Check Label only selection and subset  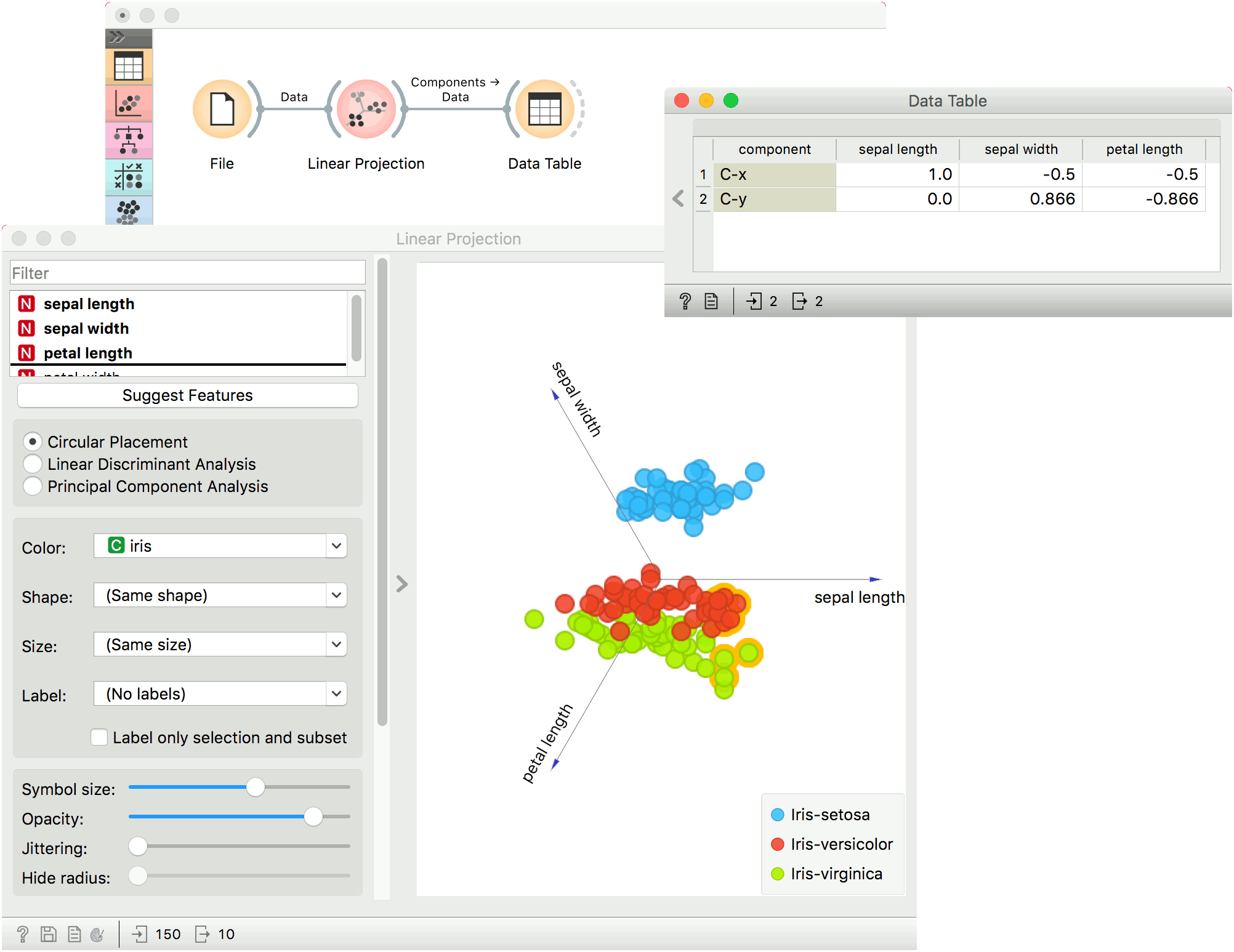pos(99,737)
